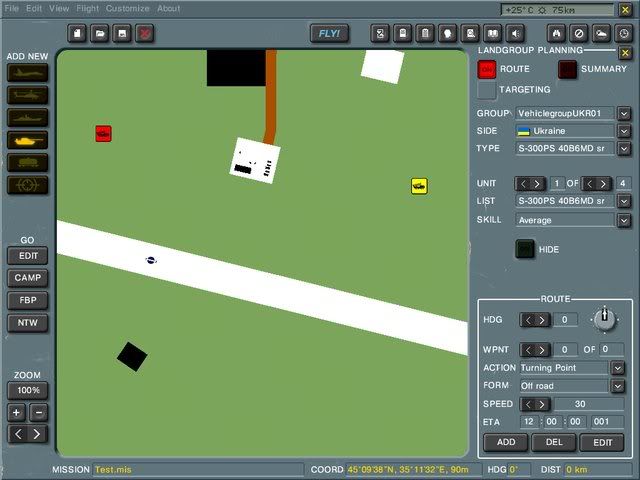This screenshot has width=640, height=480.
Task: Click the open mission folder icon
Action: pos(101,33)
